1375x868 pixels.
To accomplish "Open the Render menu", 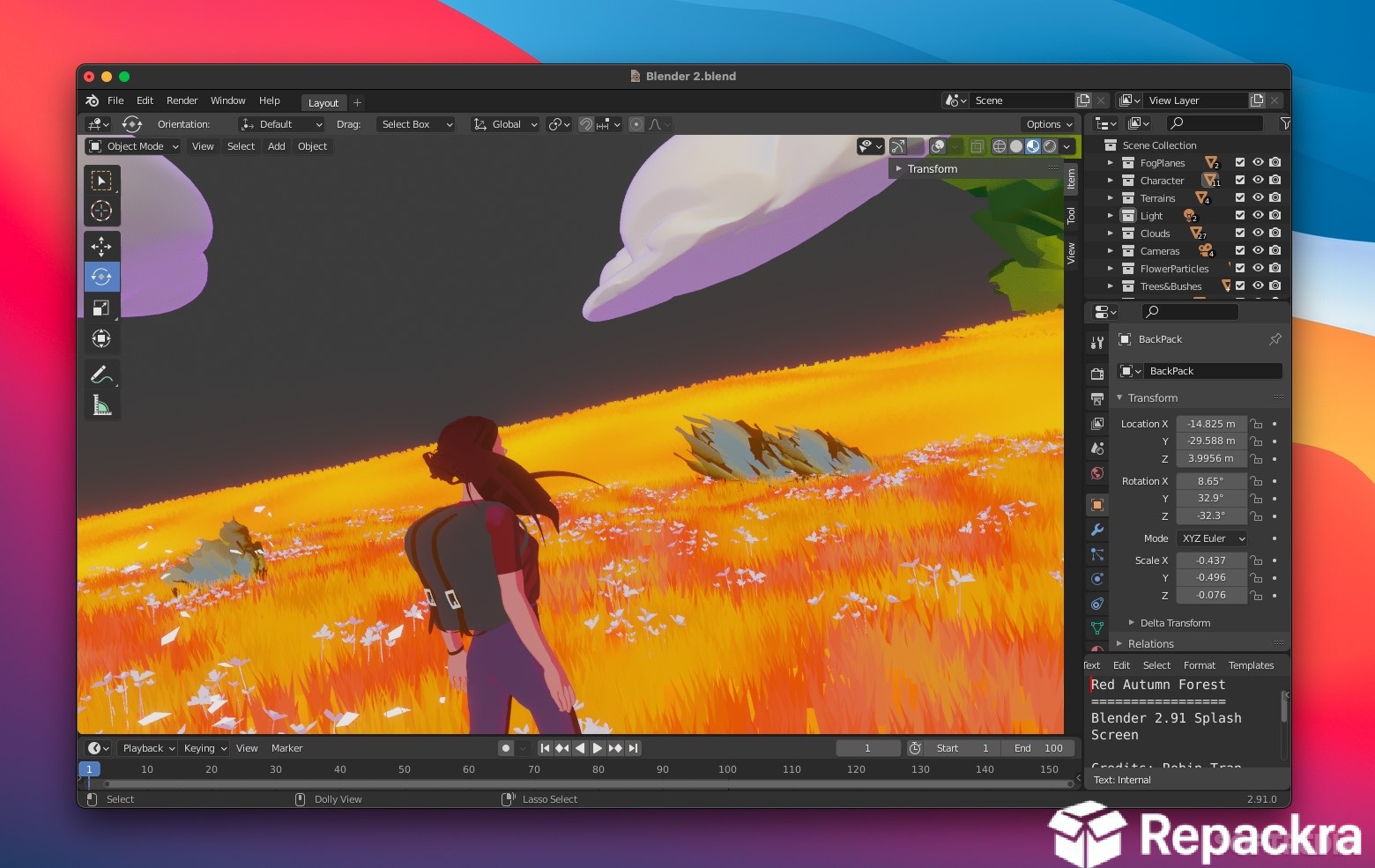I will tap(182, 100).
